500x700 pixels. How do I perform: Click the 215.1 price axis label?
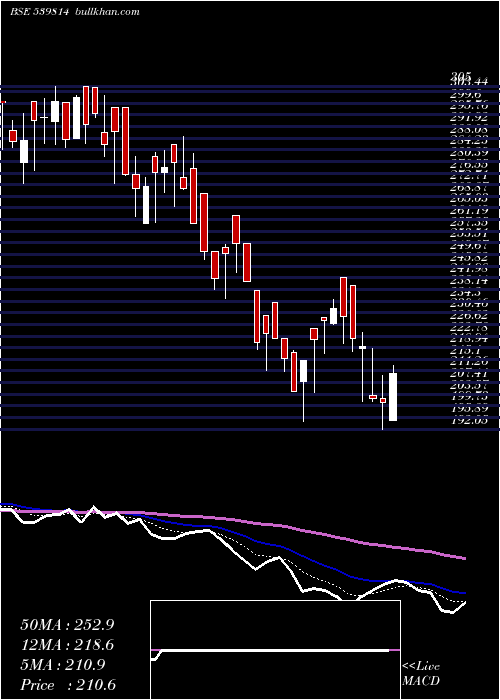466,350
